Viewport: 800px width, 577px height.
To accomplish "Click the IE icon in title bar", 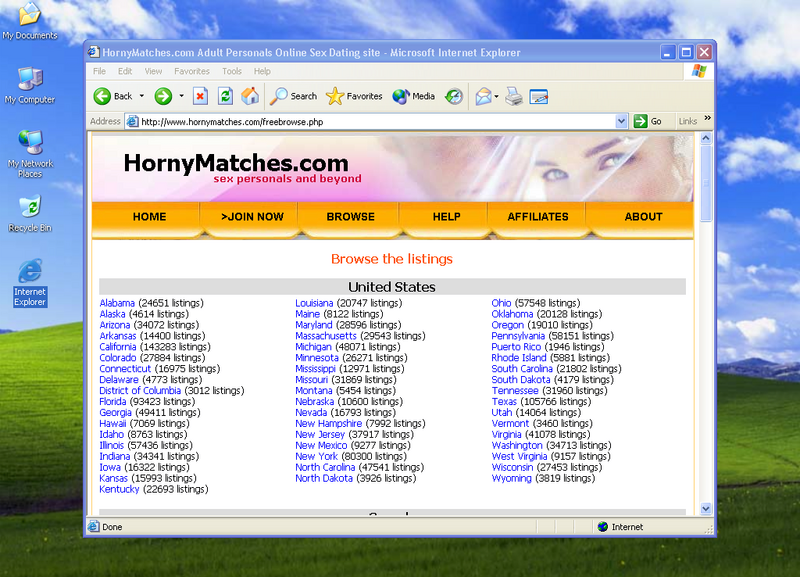I will pyautogui.click(x=93, y=52).
